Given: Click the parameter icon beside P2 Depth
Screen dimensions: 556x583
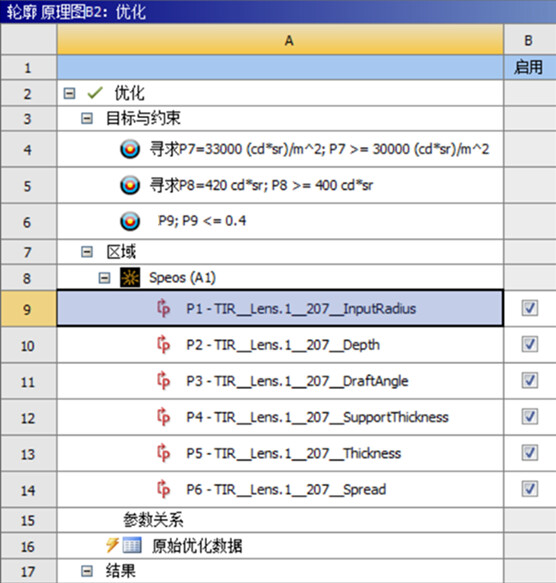Looking at the screenshot, I should tap(163, 344).
